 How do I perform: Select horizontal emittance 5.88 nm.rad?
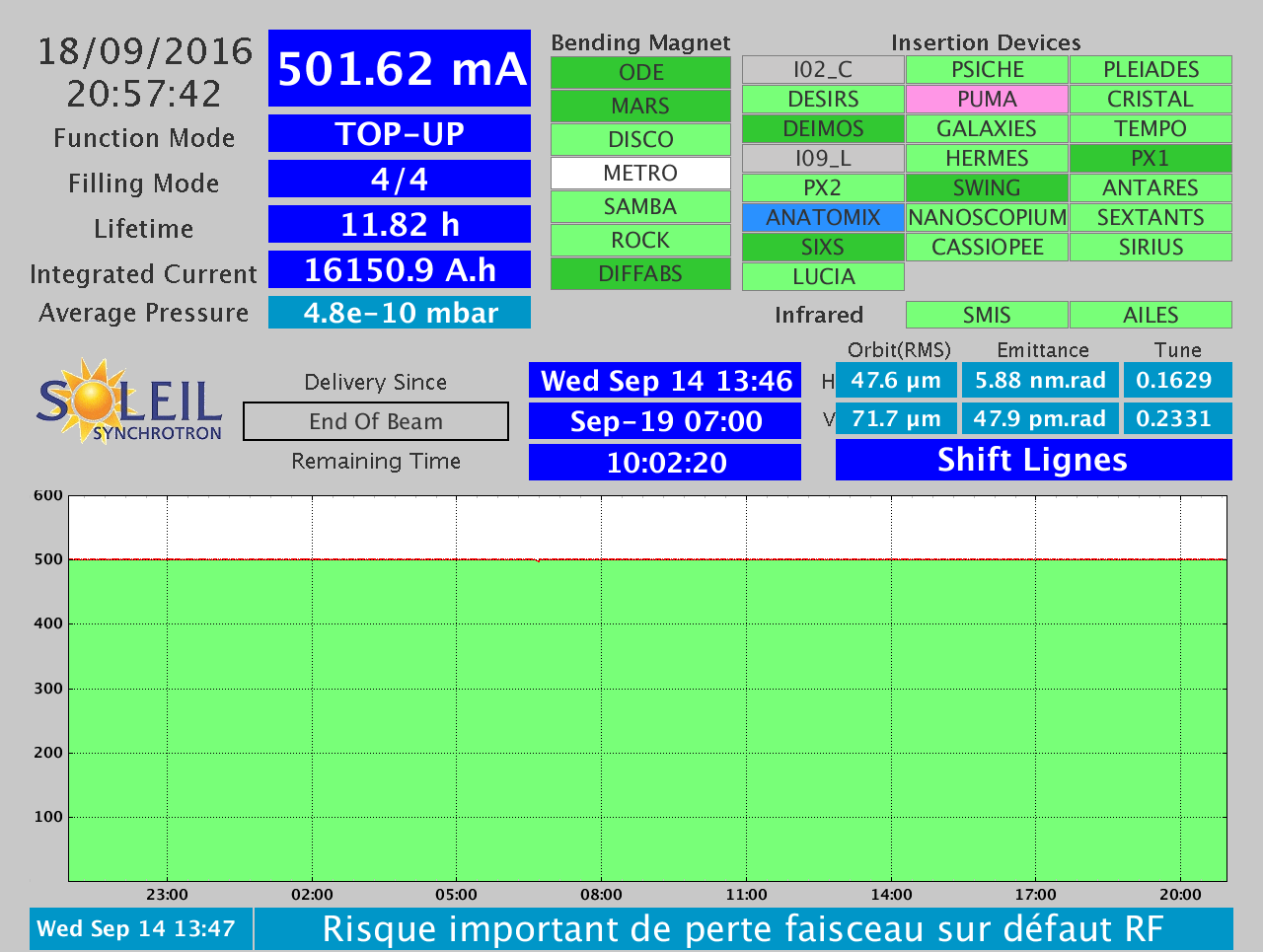pyautogui.click(x=1040, y=380)
